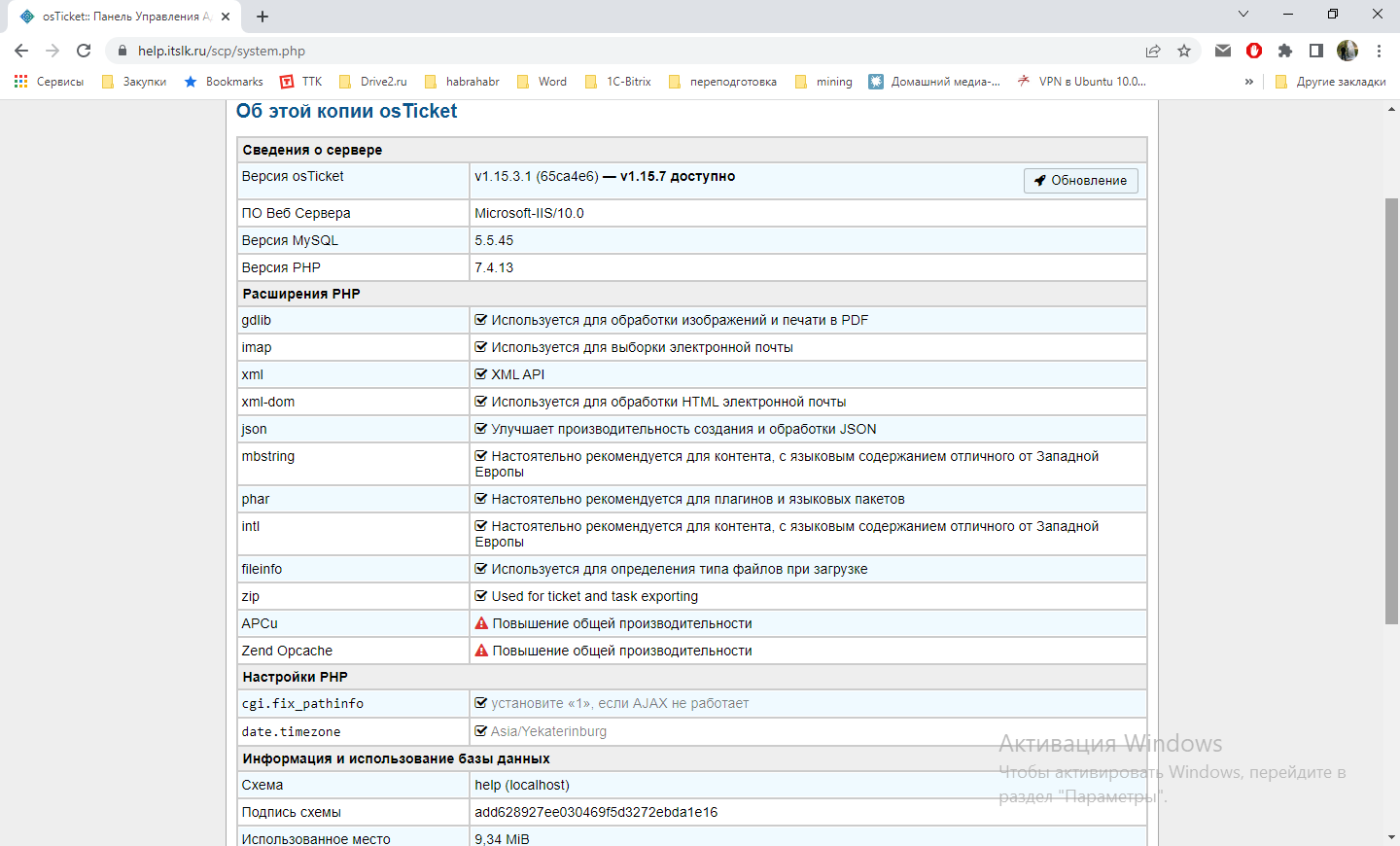Click the Настройки PHP section header
Screen dimensions: 1400x846
[295, 677]
